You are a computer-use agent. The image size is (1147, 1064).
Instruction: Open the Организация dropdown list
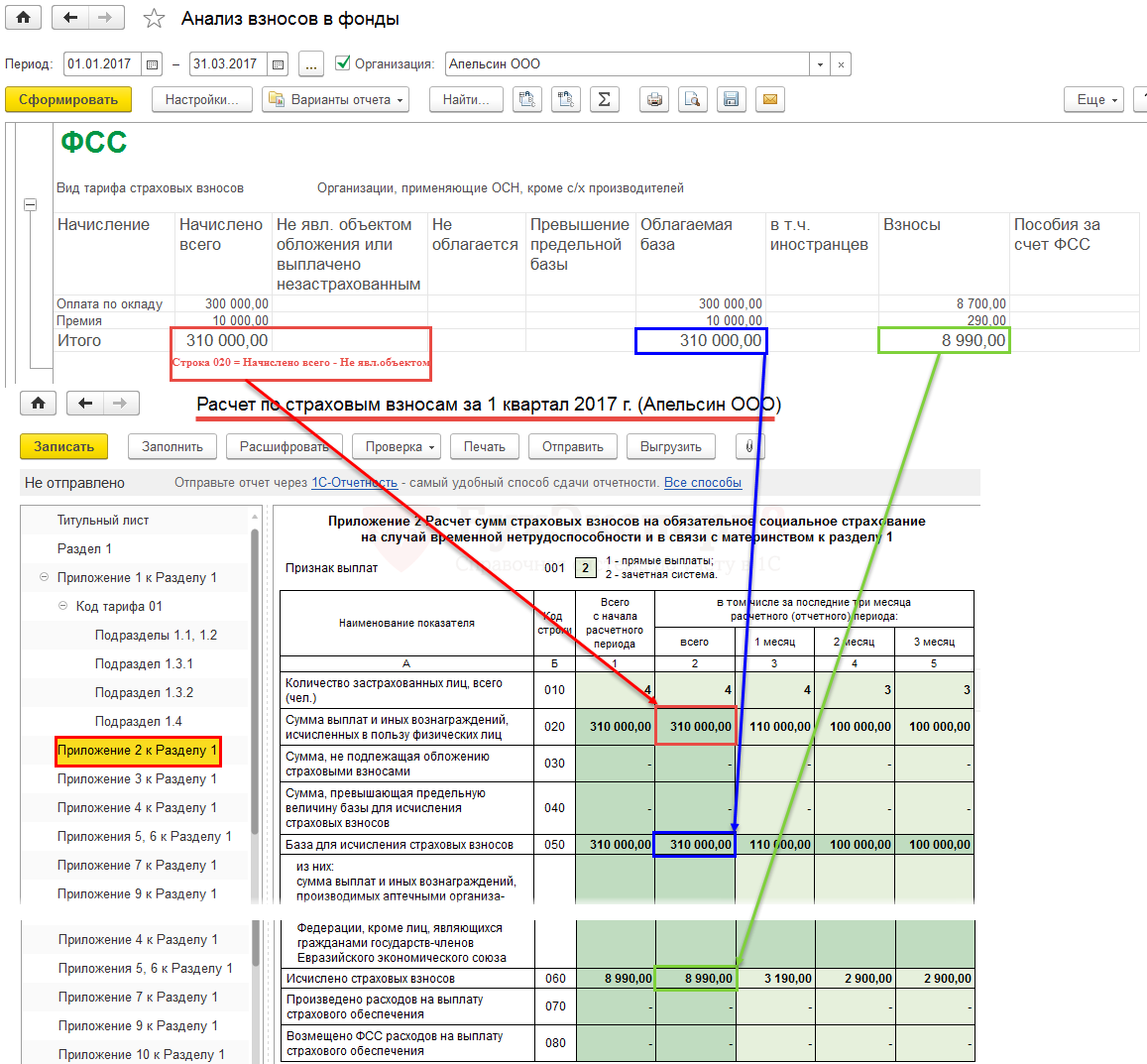point(820,64)
